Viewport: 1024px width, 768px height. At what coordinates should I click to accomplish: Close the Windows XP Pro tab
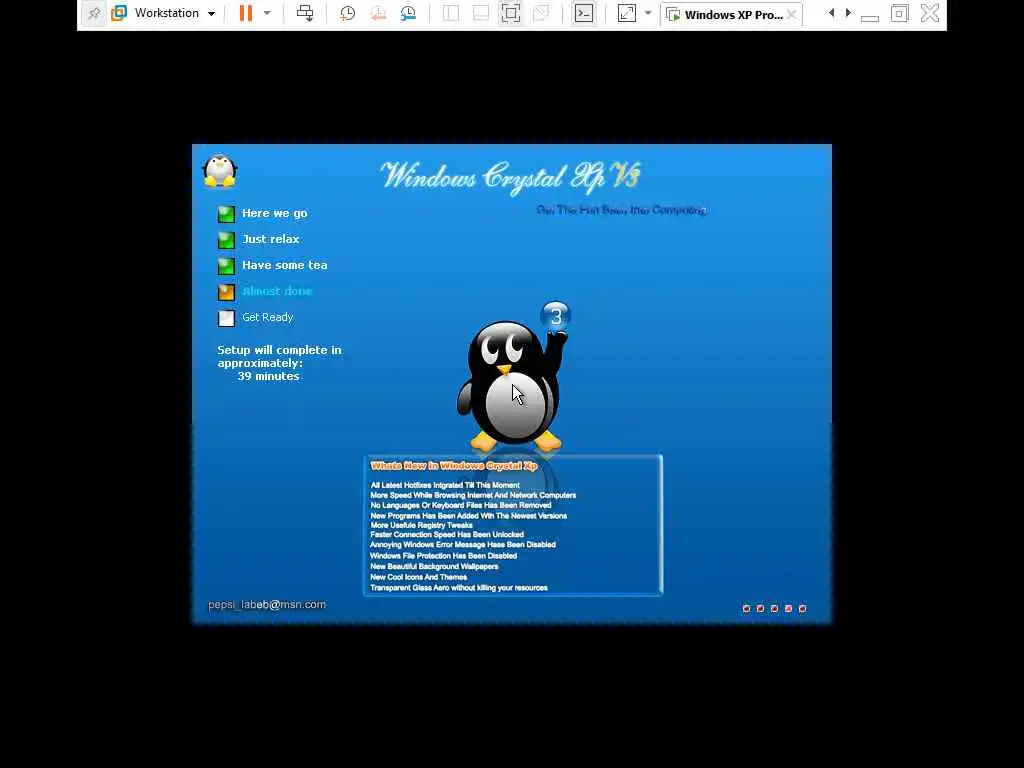click(792, 14)
